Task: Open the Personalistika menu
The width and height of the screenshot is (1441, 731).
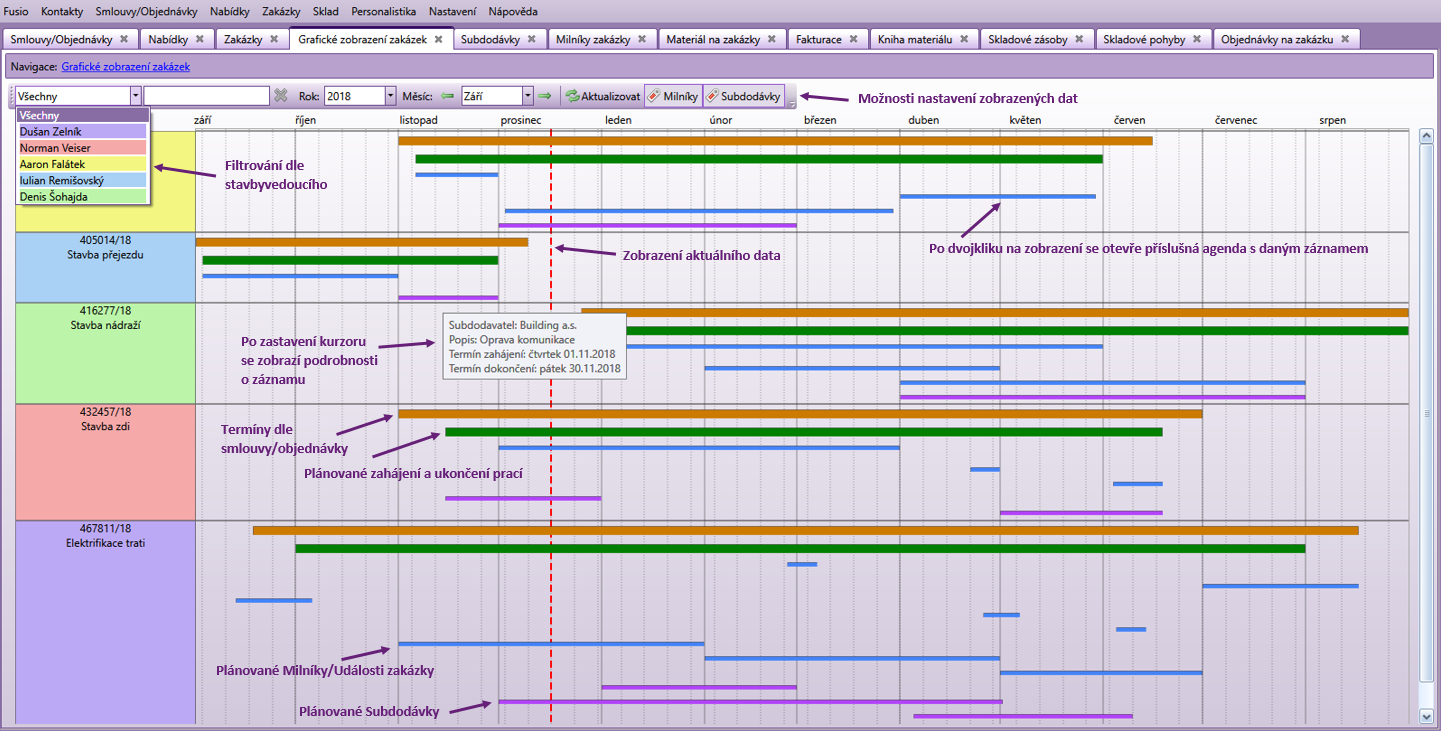Action: 384,11
